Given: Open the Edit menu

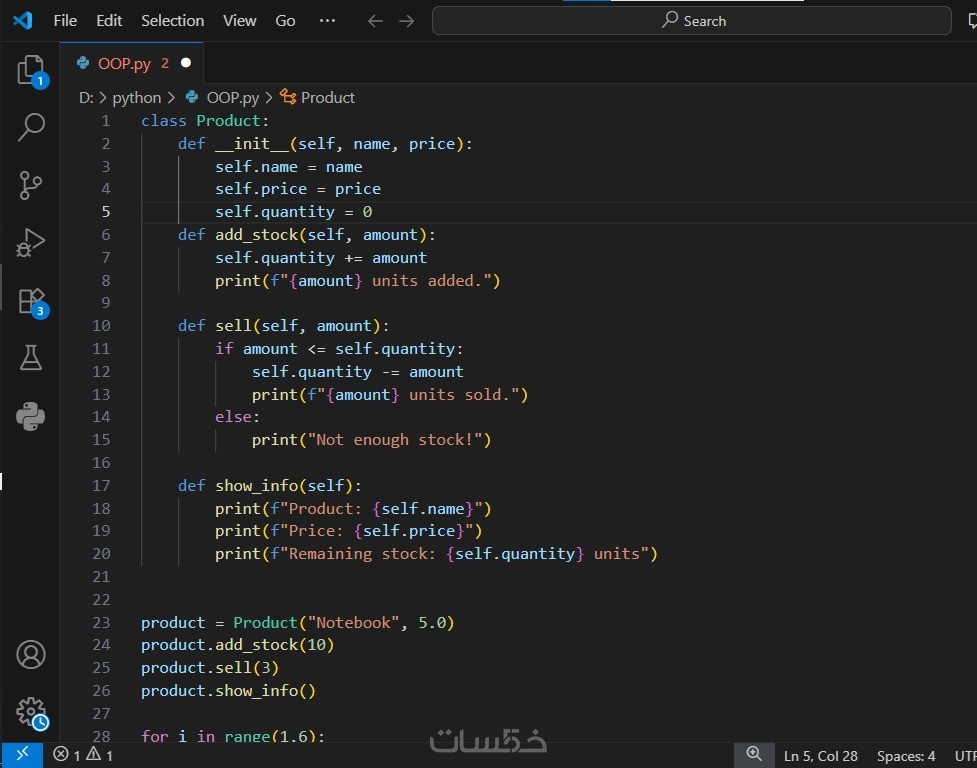Looking at the screenshot, I should (109, 21).
